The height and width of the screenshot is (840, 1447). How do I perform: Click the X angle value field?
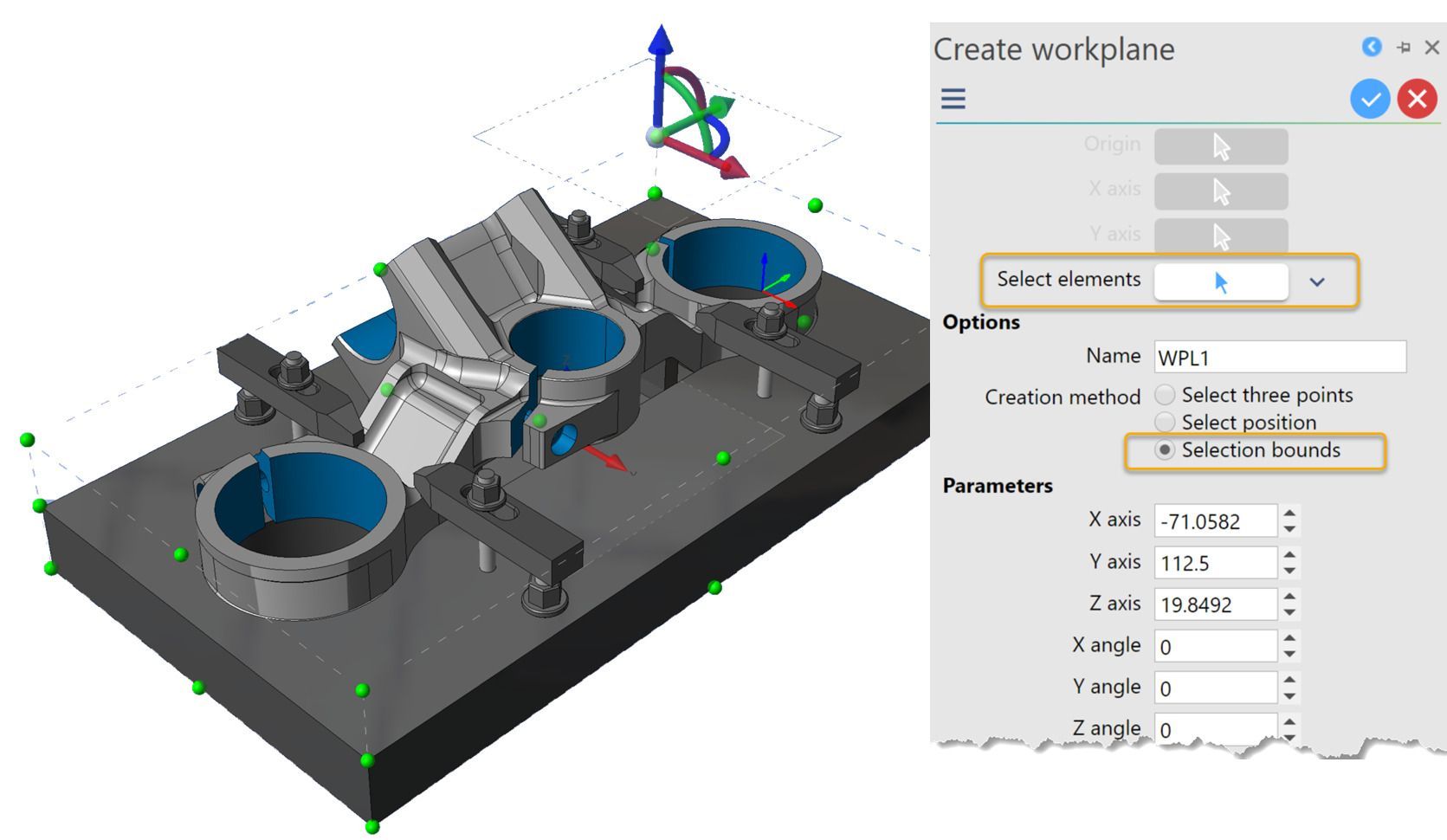1216,646
